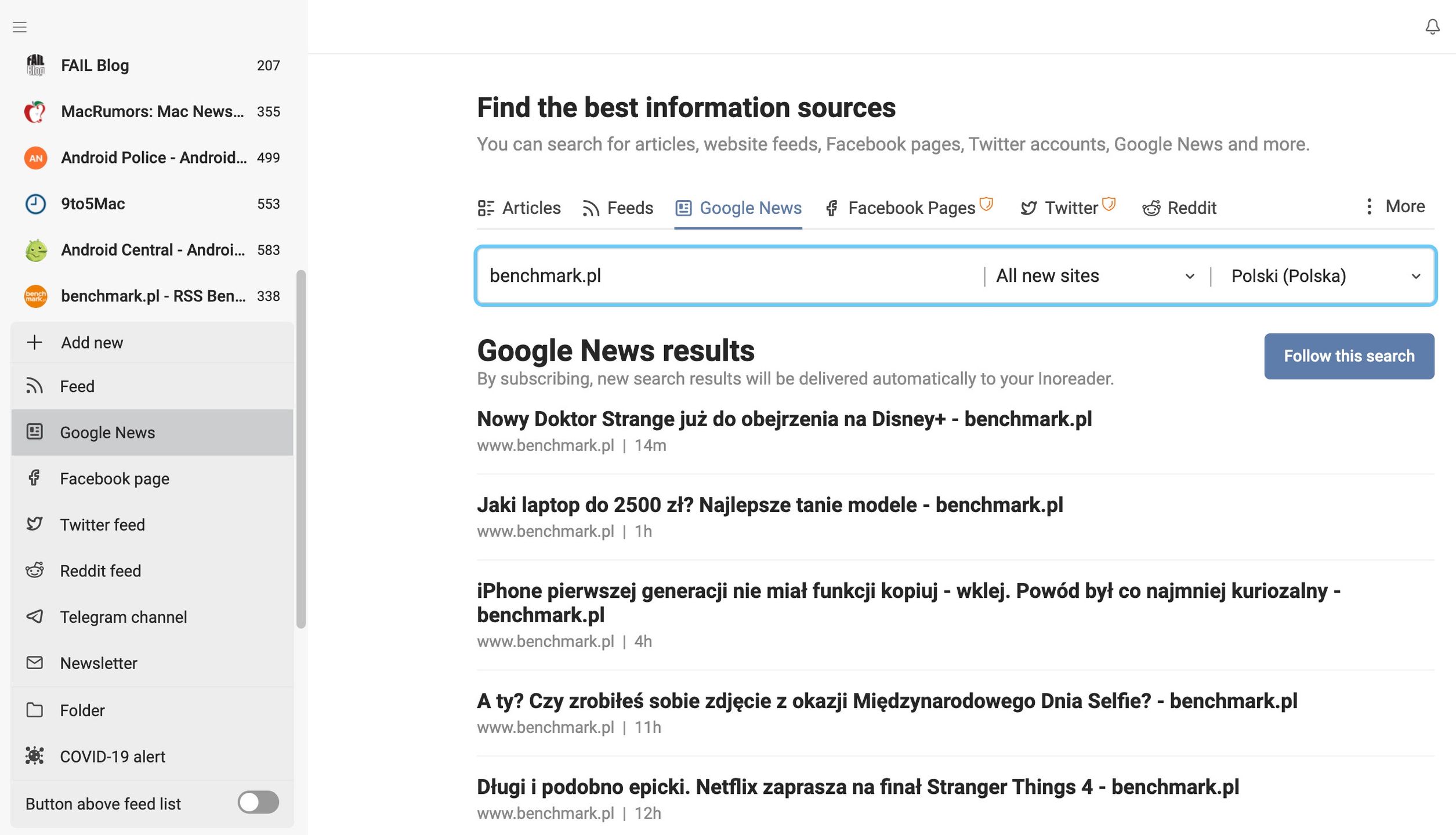
Task: Switch to the Facebook Pages tab
Action: [x=909, y=208]
